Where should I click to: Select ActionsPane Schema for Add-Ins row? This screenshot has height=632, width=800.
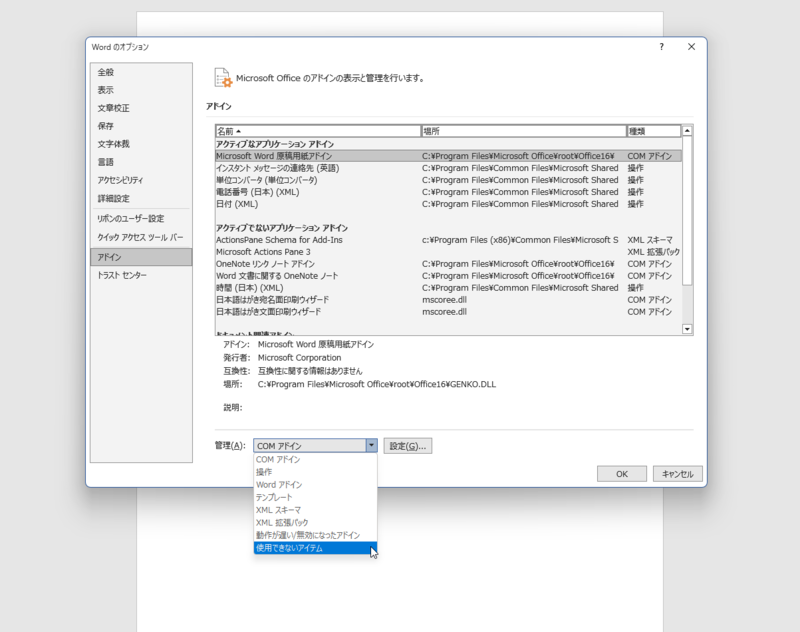point(448,240)
